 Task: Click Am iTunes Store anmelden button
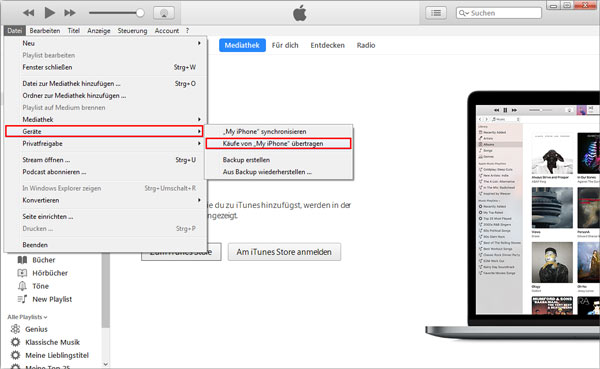[284, 252]
